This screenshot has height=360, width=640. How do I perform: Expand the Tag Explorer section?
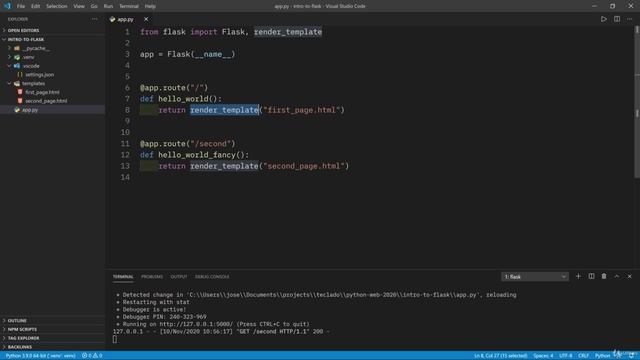tap(53, 338)
